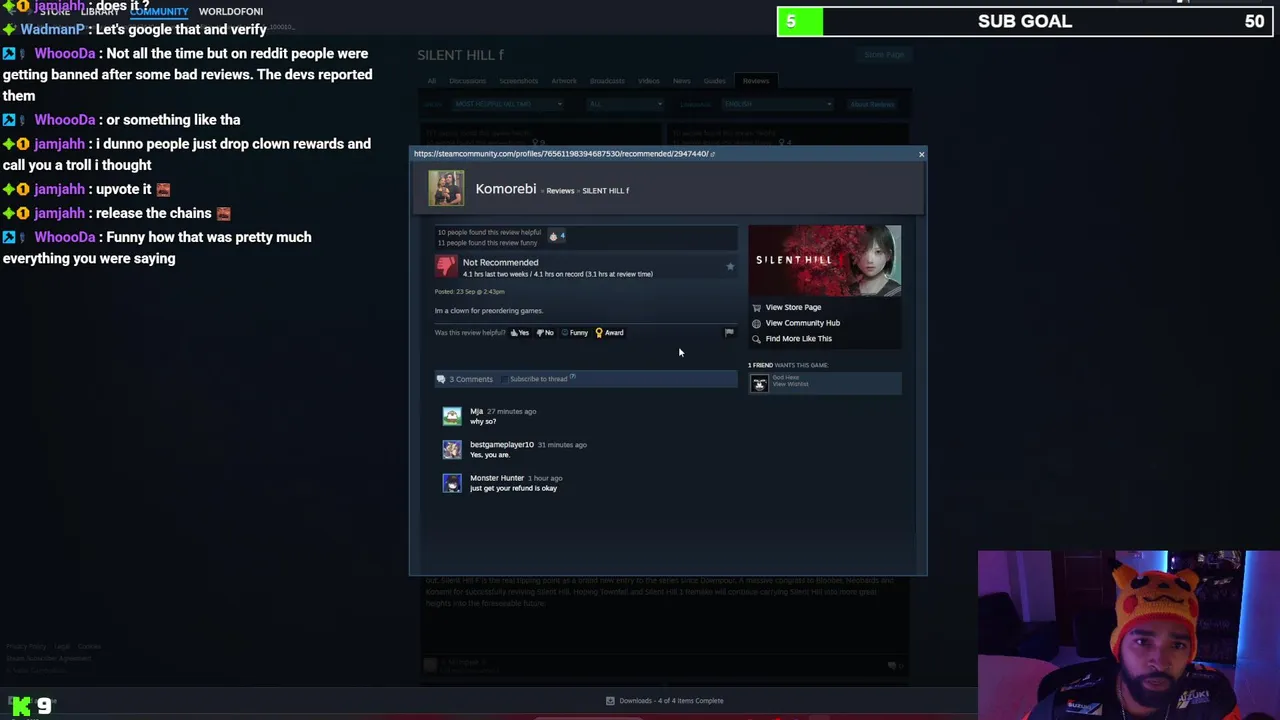
Task: Open Komorebi's profile name link
Action: [506, 189]
